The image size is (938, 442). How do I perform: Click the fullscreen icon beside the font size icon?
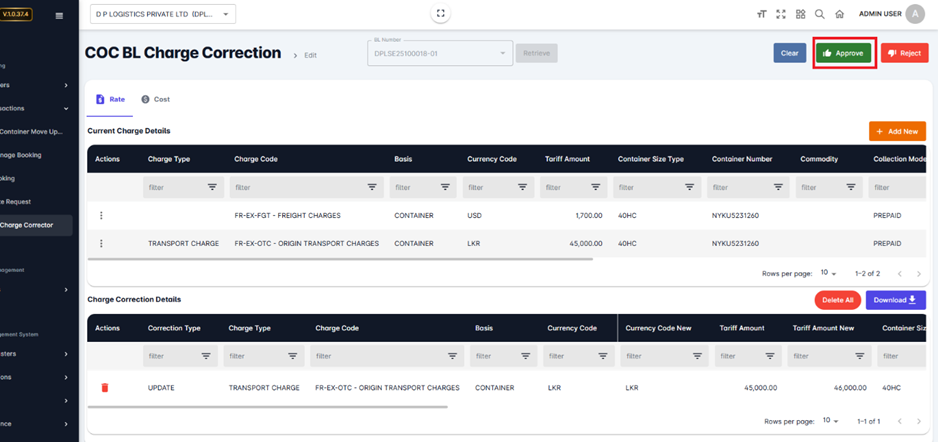781,15
